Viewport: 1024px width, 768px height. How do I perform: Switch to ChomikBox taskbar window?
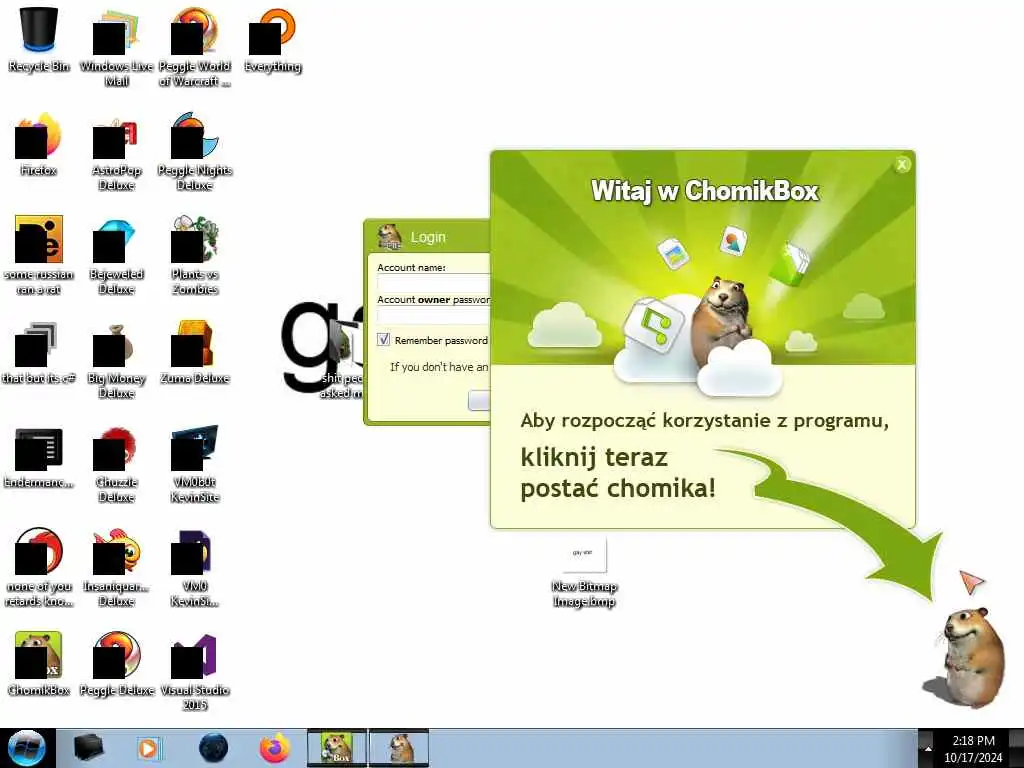[x=337, y=748]
